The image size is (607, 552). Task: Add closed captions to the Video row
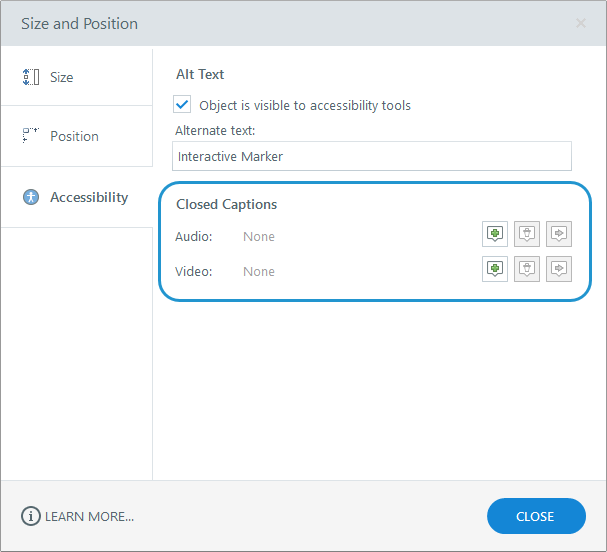coord(494,269)
